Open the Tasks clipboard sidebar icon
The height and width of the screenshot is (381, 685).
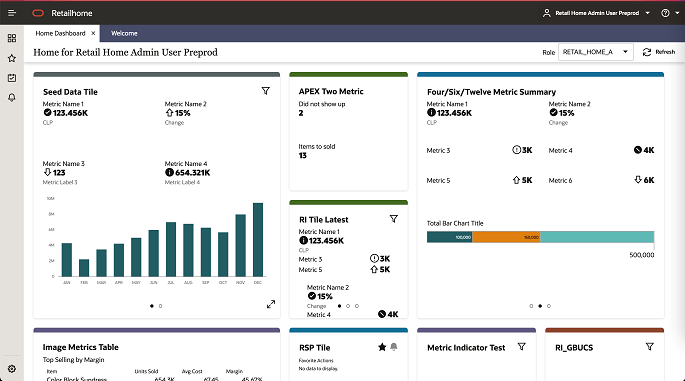pyautogui.click(x=12, y=78)
